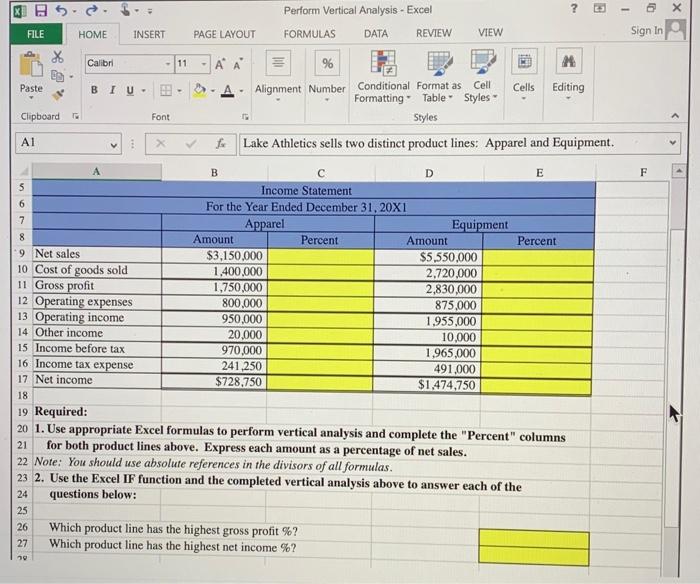Screen dimensions: 700x584
Task: Open Conditional Formatting menu
Action: (x=383, y=77)
